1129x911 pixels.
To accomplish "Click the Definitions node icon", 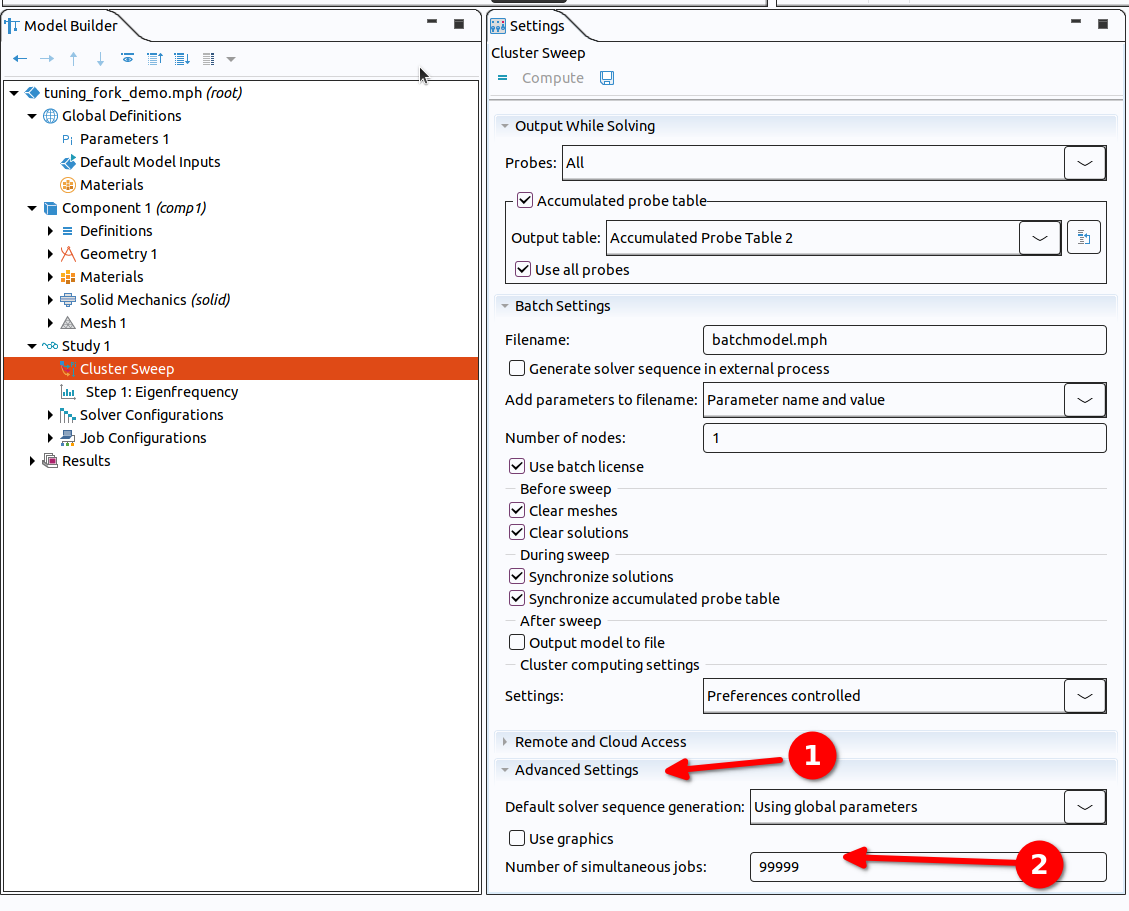I will pos(68,231).
